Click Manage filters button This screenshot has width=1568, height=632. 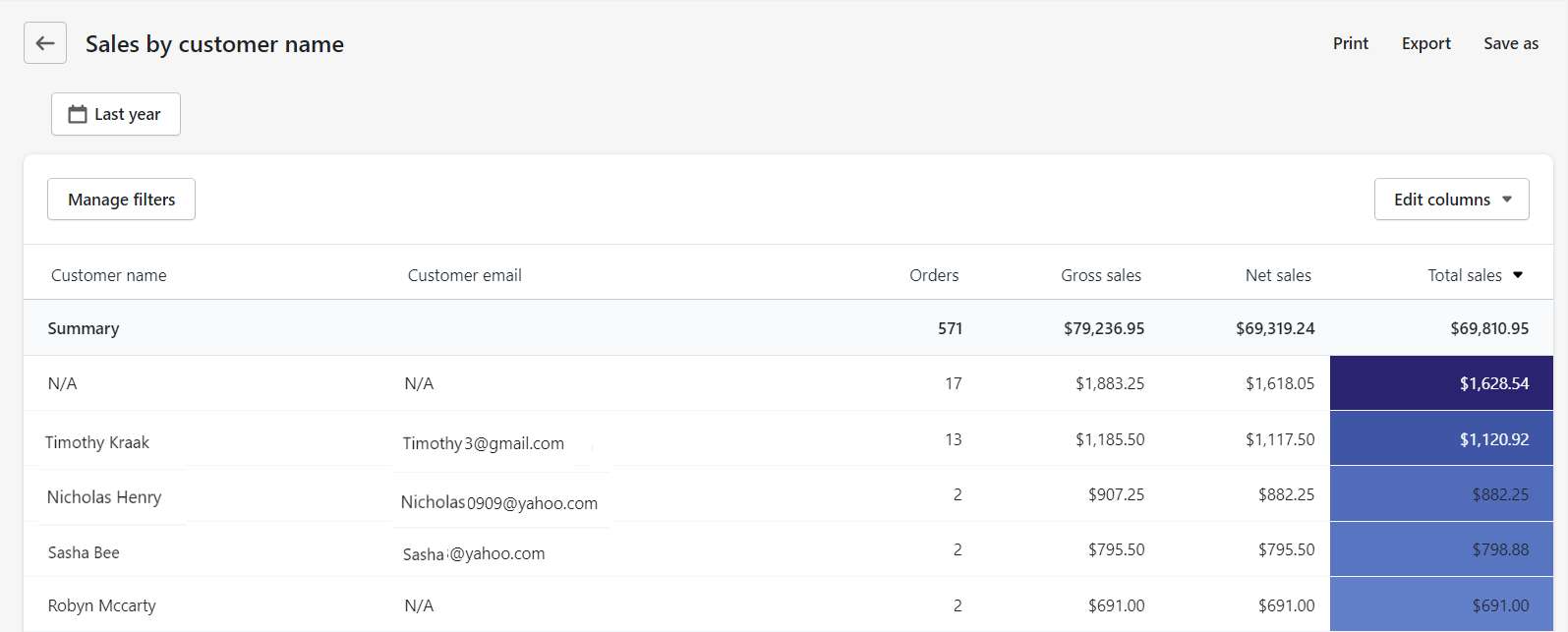(x=121, y=200)
